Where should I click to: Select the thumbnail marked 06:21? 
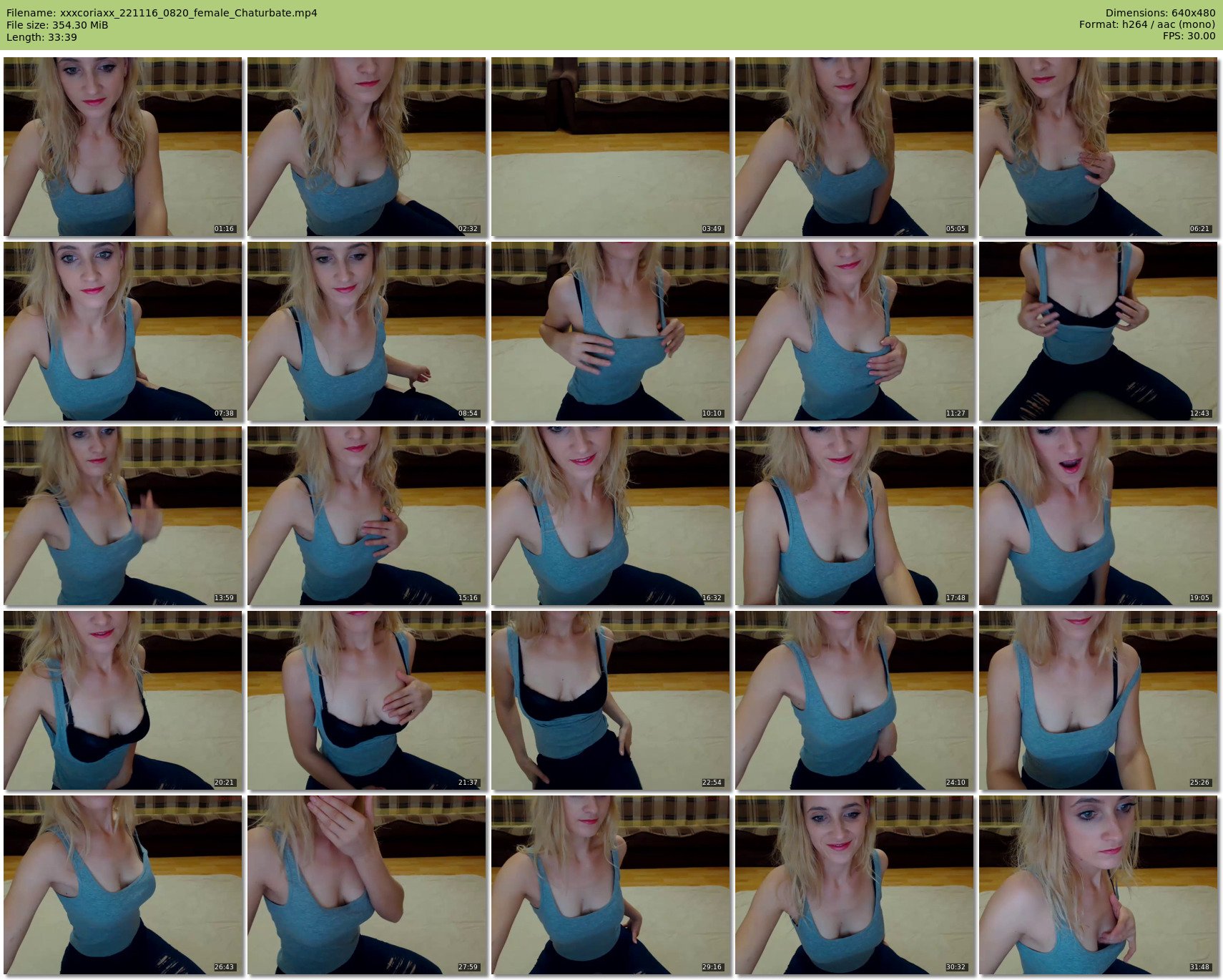click(x=1098, y=147)
